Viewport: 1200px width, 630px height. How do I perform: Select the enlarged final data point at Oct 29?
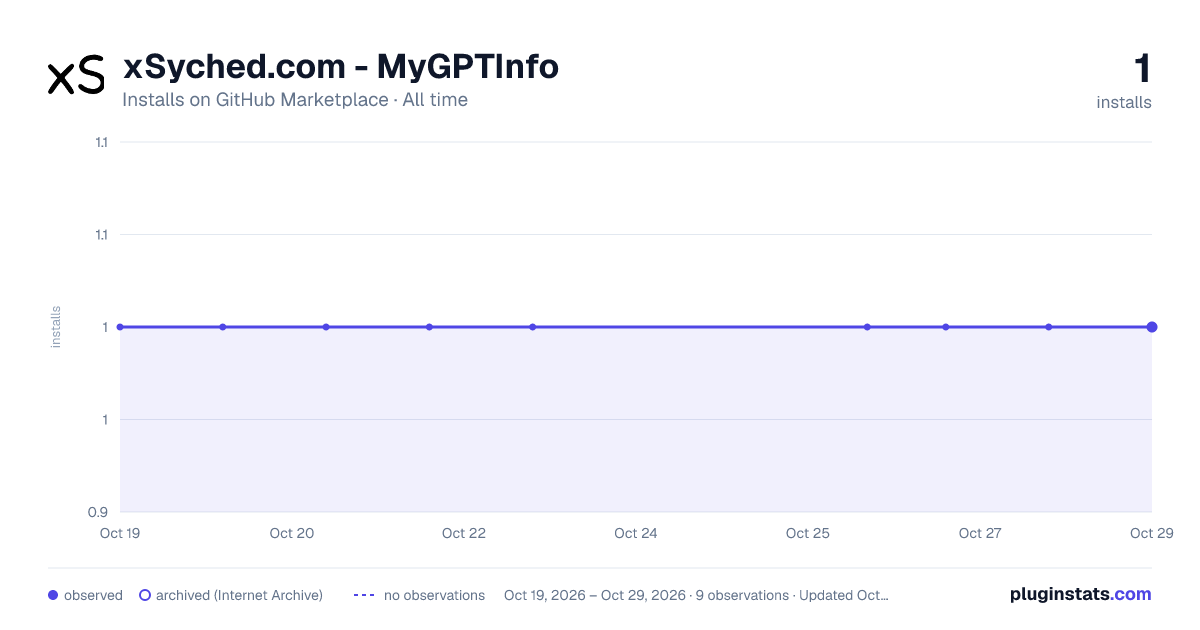click(x=1152, y=327)
